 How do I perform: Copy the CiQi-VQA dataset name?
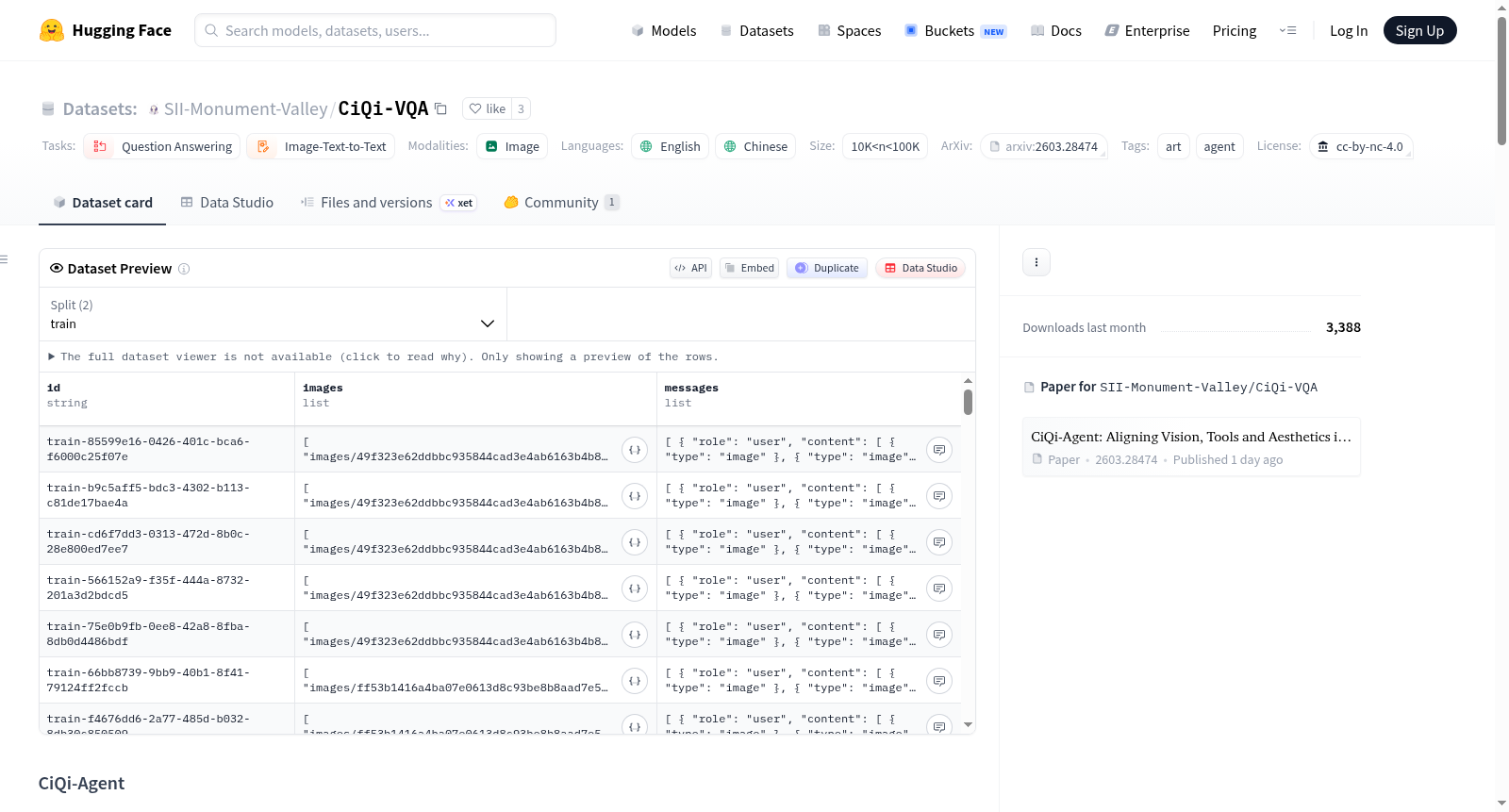[440, 108]
